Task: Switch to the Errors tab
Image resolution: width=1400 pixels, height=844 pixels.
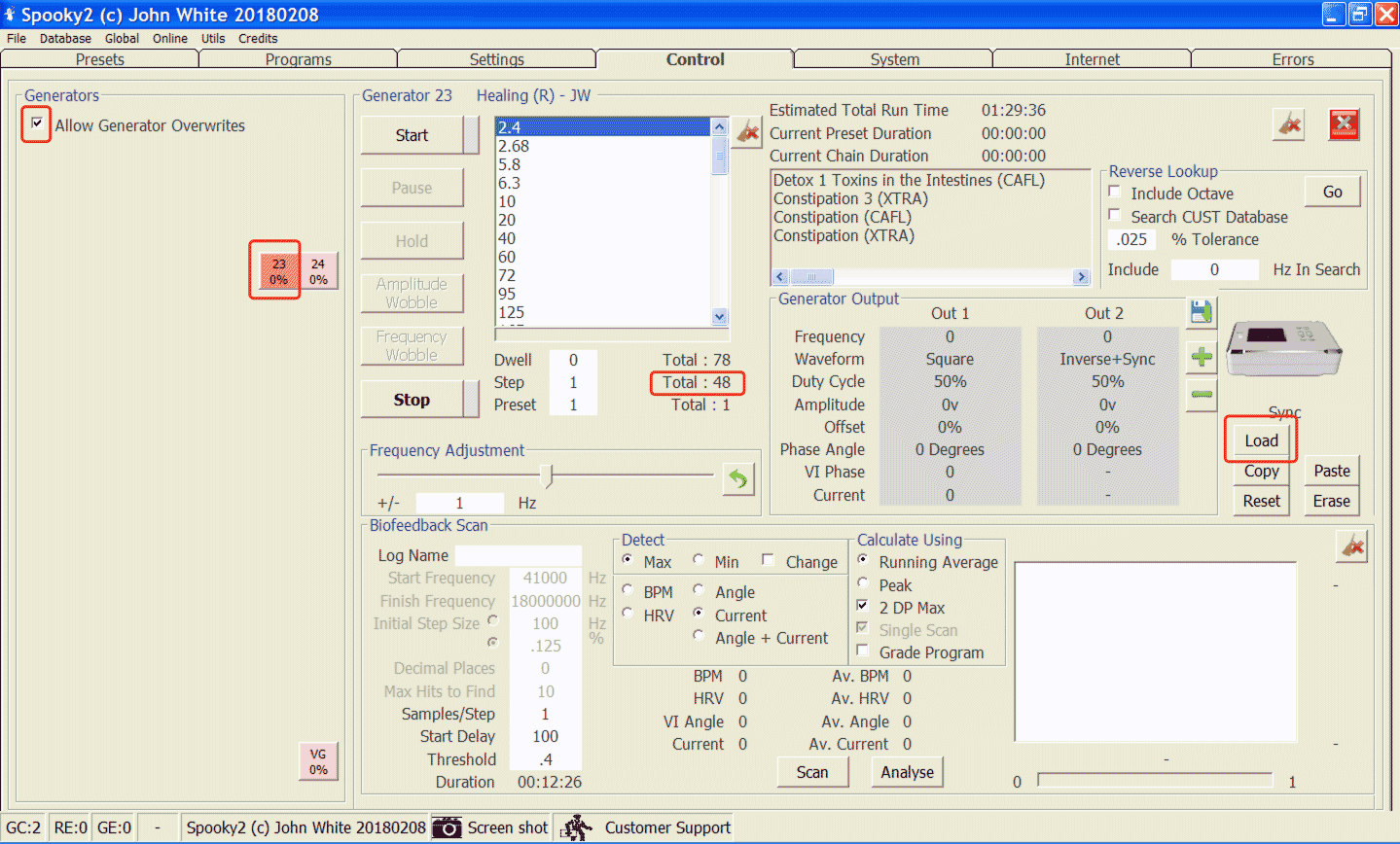Action: pos(1293,59)
